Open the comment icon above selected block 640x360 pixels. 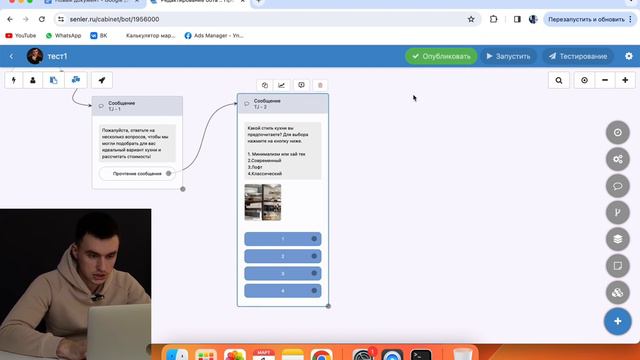click(301, 85)
